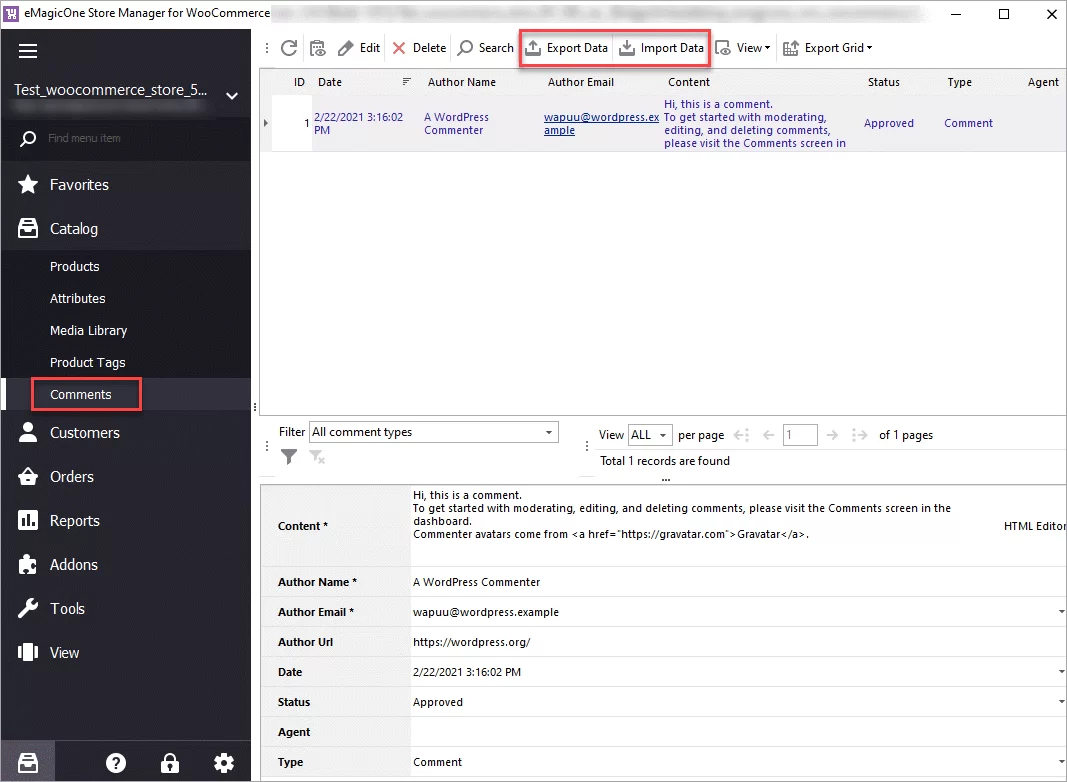Open Import Data in the toolbar

(x=661, y=47)
